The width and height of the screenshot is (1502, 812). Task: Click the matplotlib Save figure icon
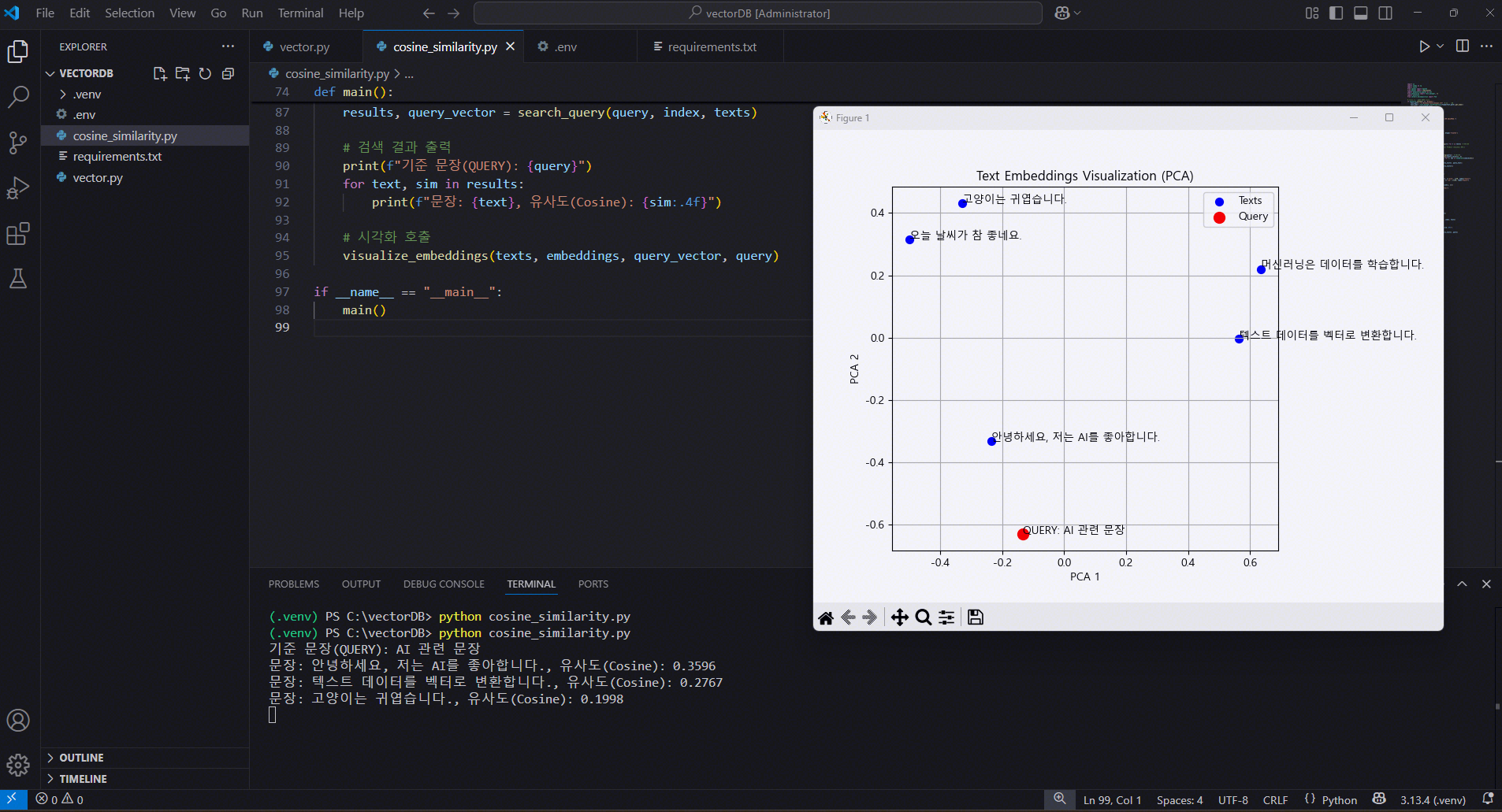pyautogui.click(x=975, y=617)
